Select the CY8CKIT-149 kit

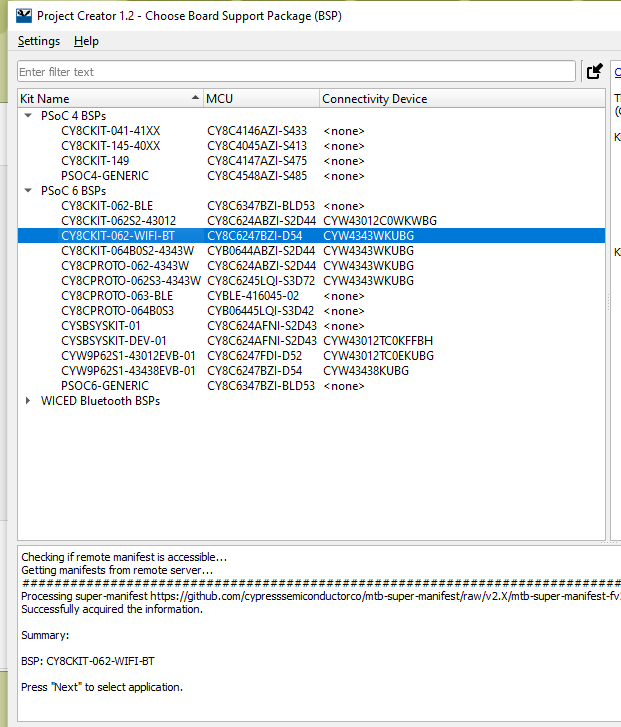[95, 161]
